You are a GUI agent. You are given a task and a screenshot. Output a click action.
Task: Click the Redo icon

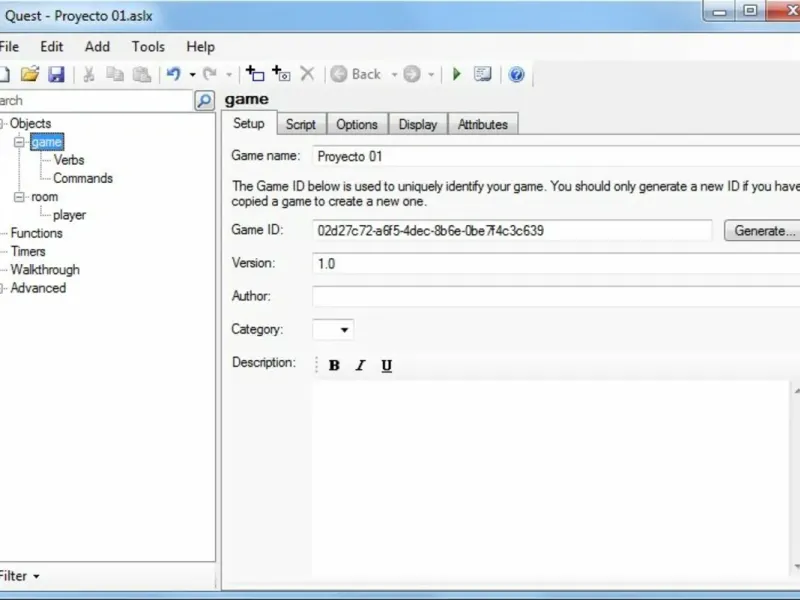pyautogui.click(x=210, y=74)
